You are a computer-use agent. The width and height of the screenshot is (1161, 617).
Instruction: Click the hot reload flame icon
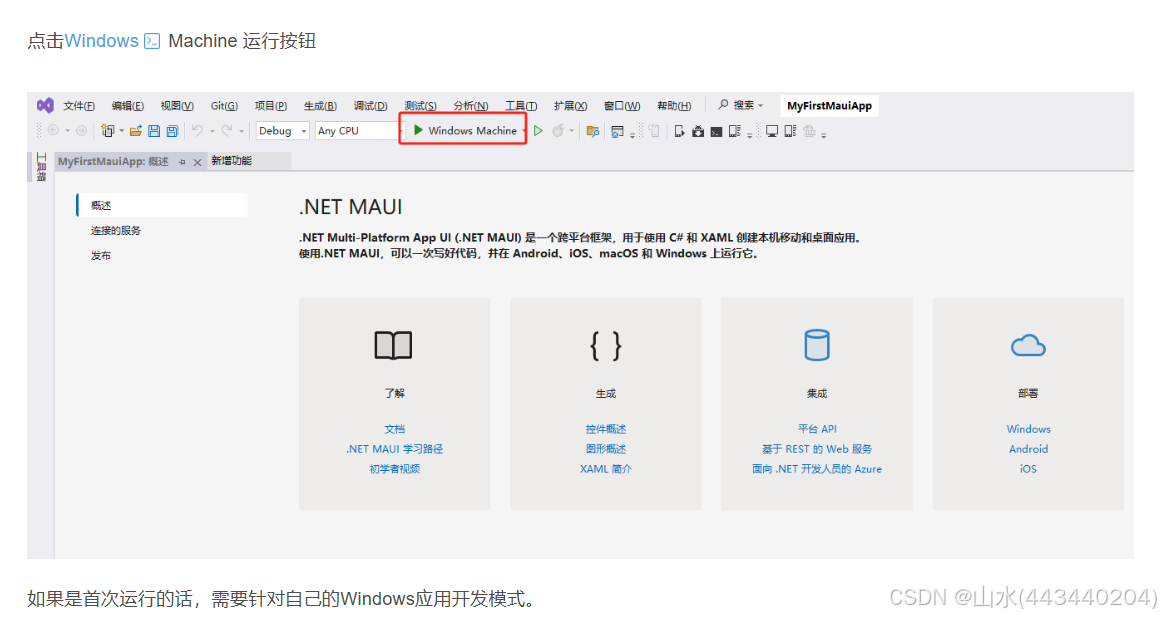click(558, 130)
